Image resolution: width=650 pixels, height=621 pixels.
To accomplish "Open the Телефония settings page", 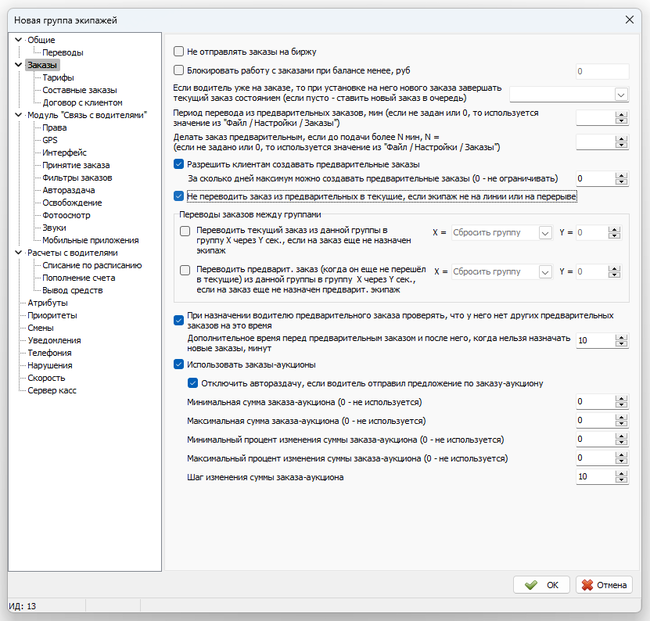I will click(50, 353).
